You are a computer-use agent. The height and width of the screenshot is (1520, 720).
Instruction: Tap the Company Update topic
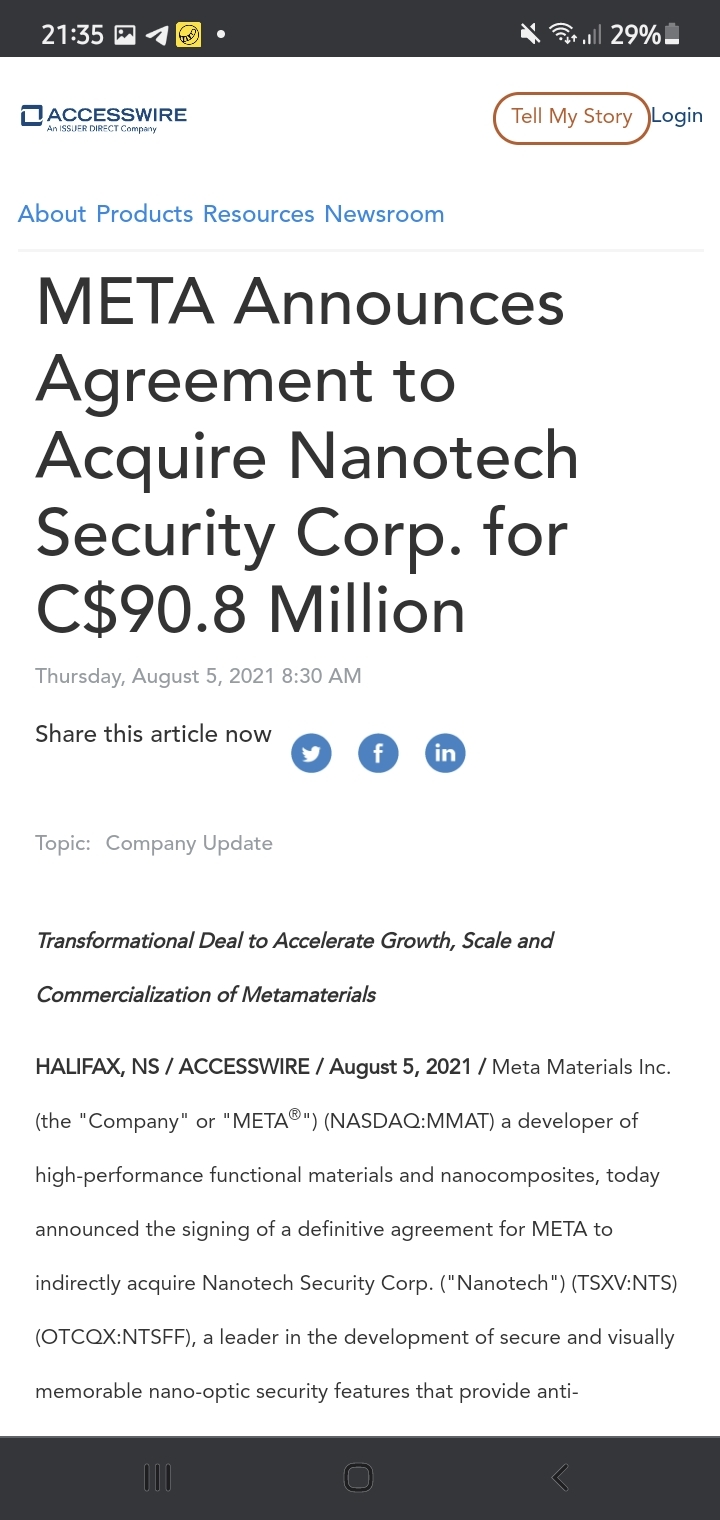click(189, 843)
